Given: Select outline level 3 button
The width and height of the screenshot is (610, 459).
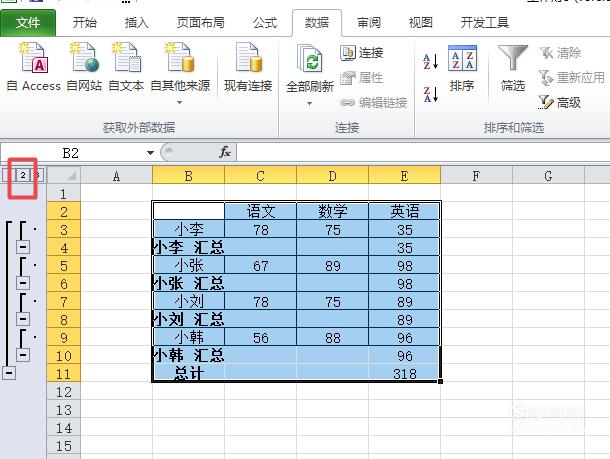Looking at the screenshot, I should 37,175.
